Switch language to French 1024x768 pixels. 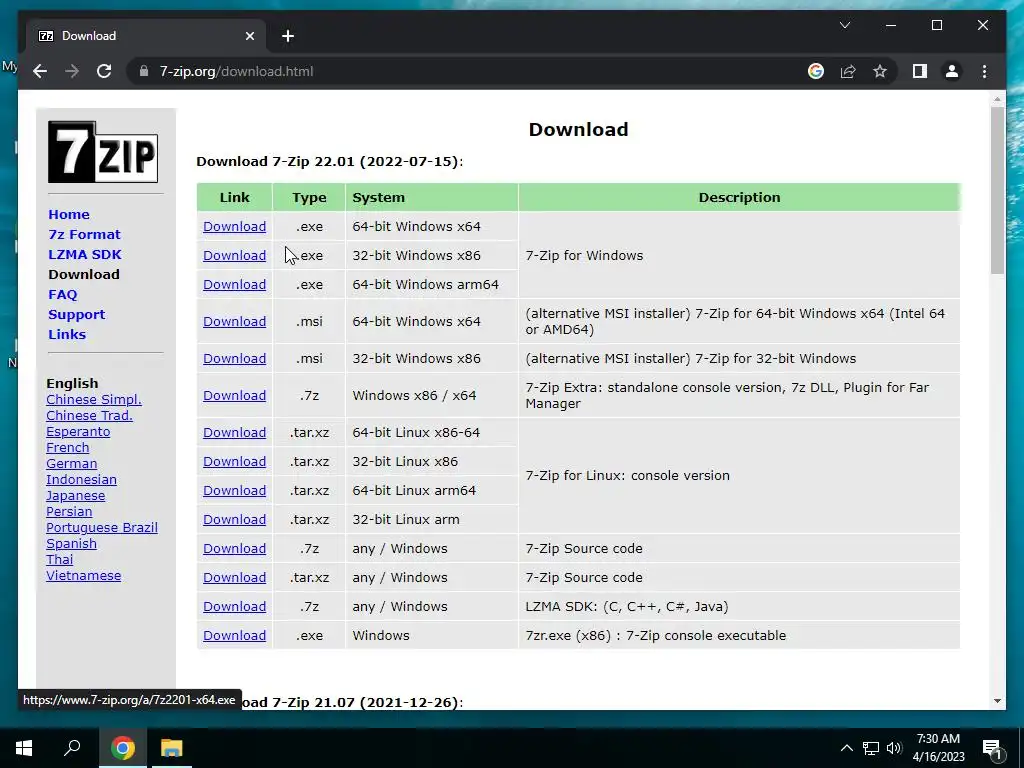[67, 447]
